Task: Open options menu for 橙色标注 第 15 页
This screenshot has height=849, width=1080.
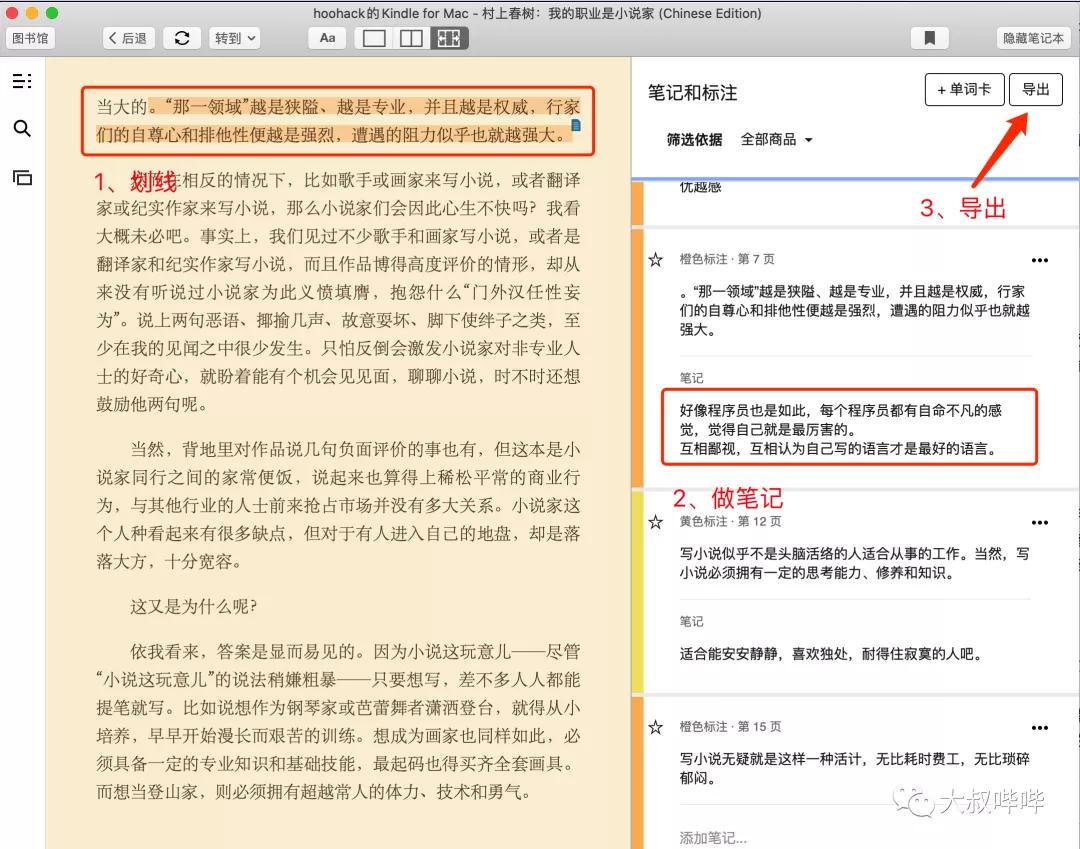Action: point(1039,727)
